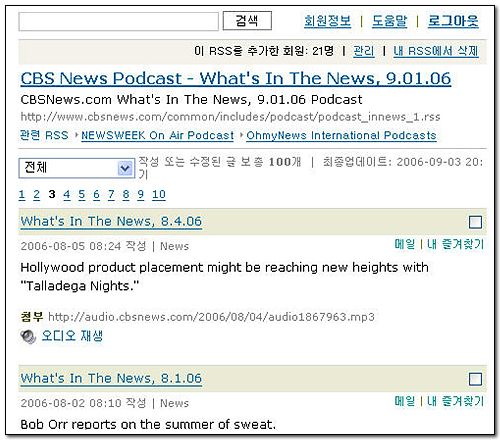Viewport: 500px width, 440px height.
Task: Click the '2006-08-02 08:10 작성' timestamp
Action: 83,403
